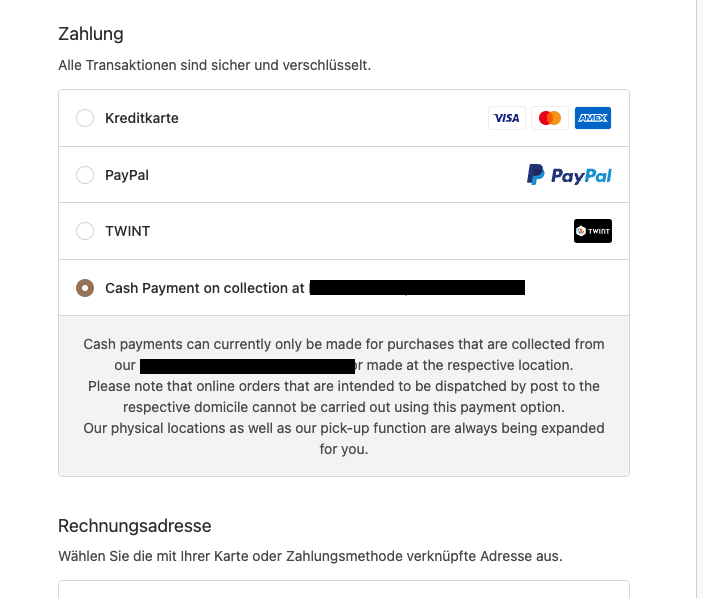Click the "Cash Payment on collection at" label

(205, 288)
